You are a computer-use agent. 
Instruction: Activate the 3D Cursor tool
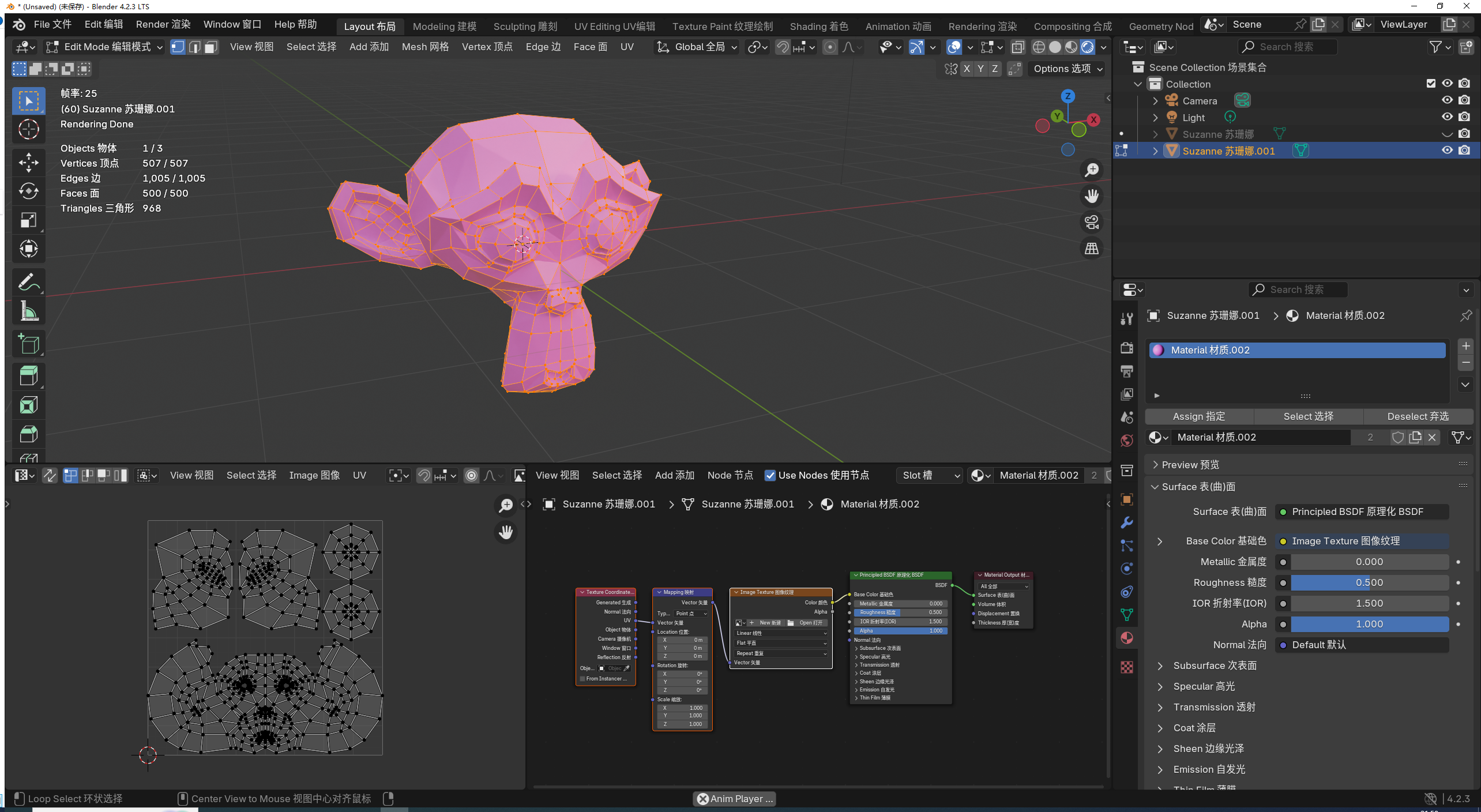click(x=28, y=129)
